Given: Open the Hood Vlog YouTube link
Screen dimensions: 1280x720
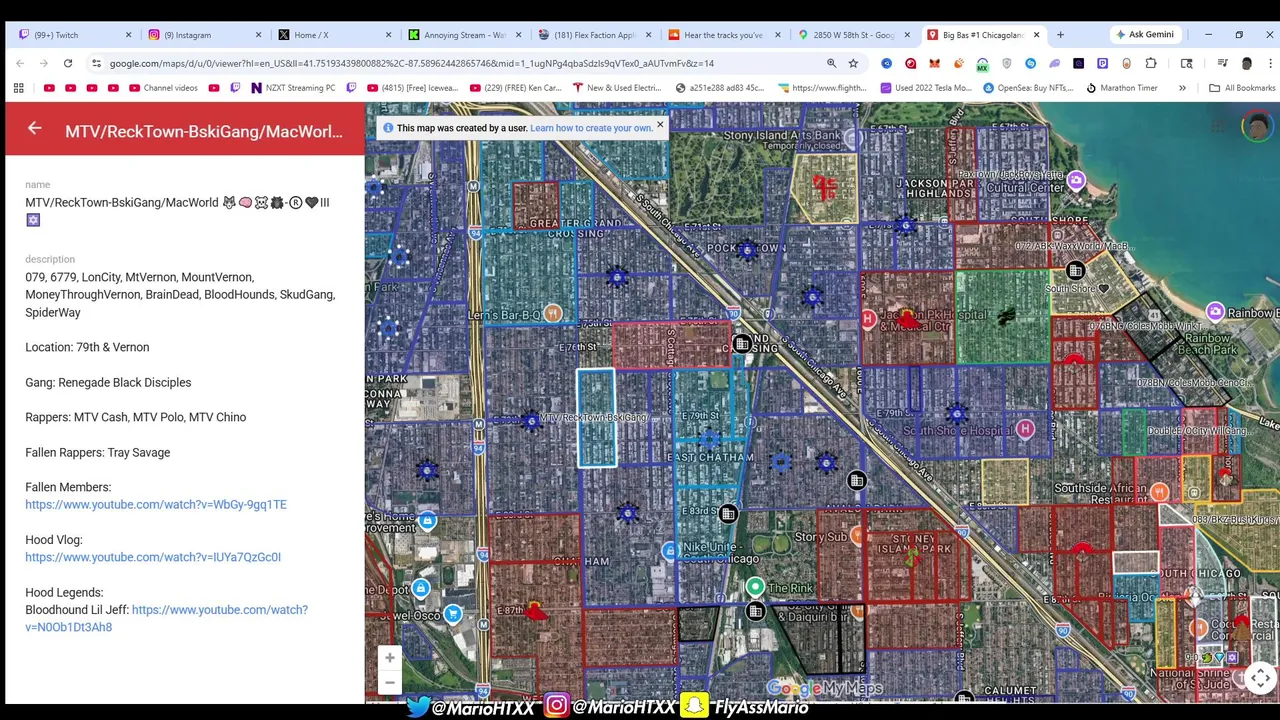Looking at the screenshot, I should click(x=153, y=557).
